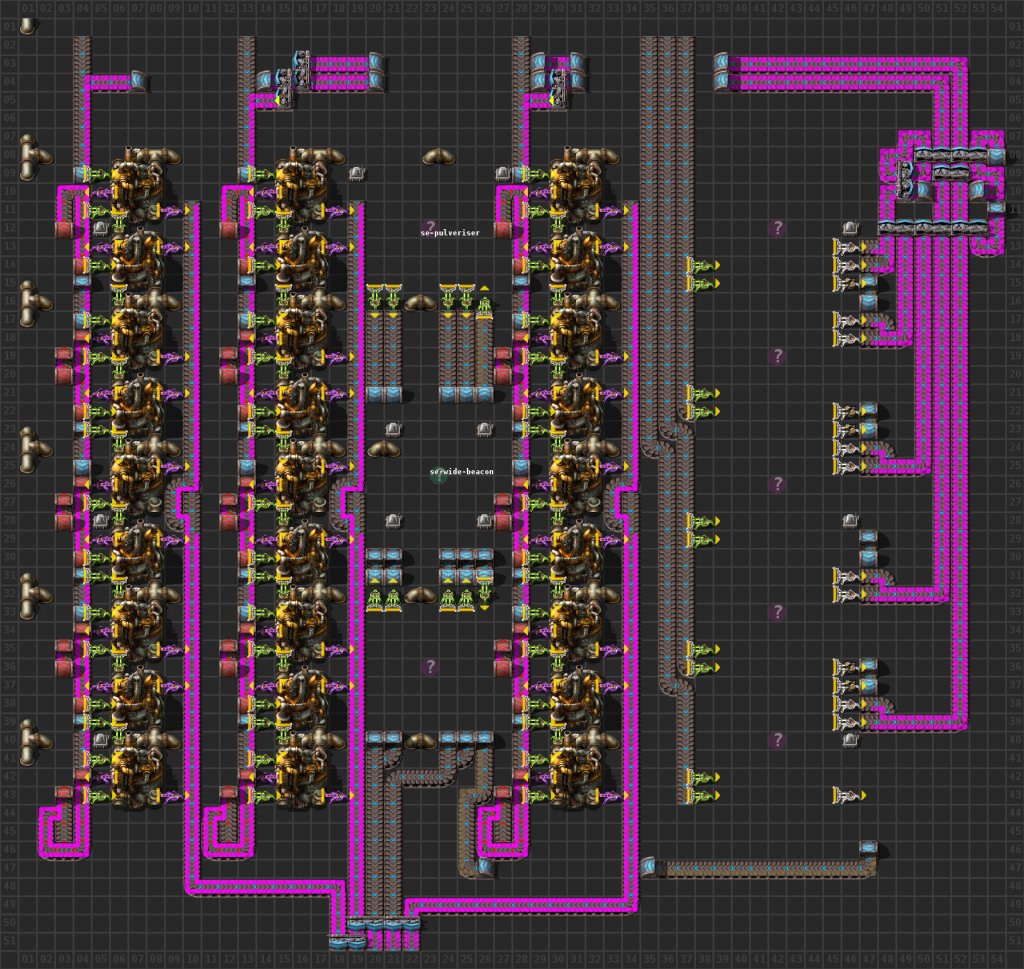Select the right-side question mark at row 19
This screenshot has height=969, width=1024.
coord(777,356)
